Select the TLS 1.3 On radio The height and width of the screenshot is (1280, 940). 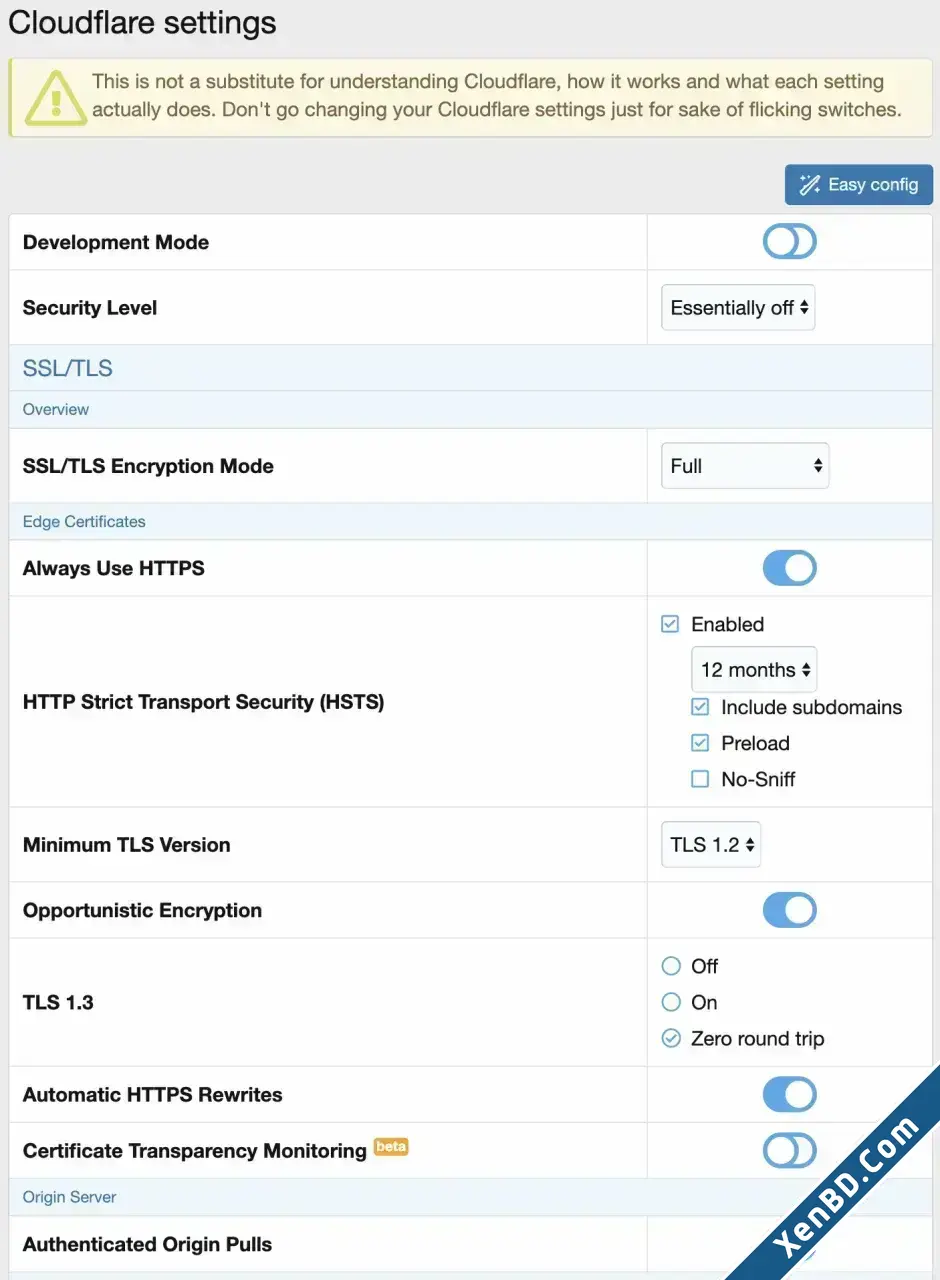tap(671, 1002)
